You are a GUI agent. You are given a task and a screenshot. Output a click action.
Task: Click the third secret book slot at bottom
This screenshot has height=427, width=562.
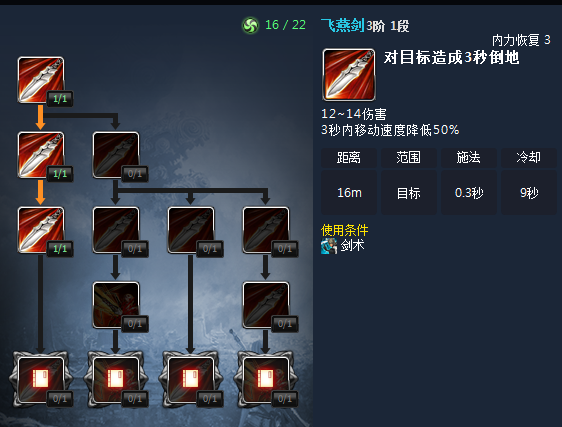click(x=191, y=379)
